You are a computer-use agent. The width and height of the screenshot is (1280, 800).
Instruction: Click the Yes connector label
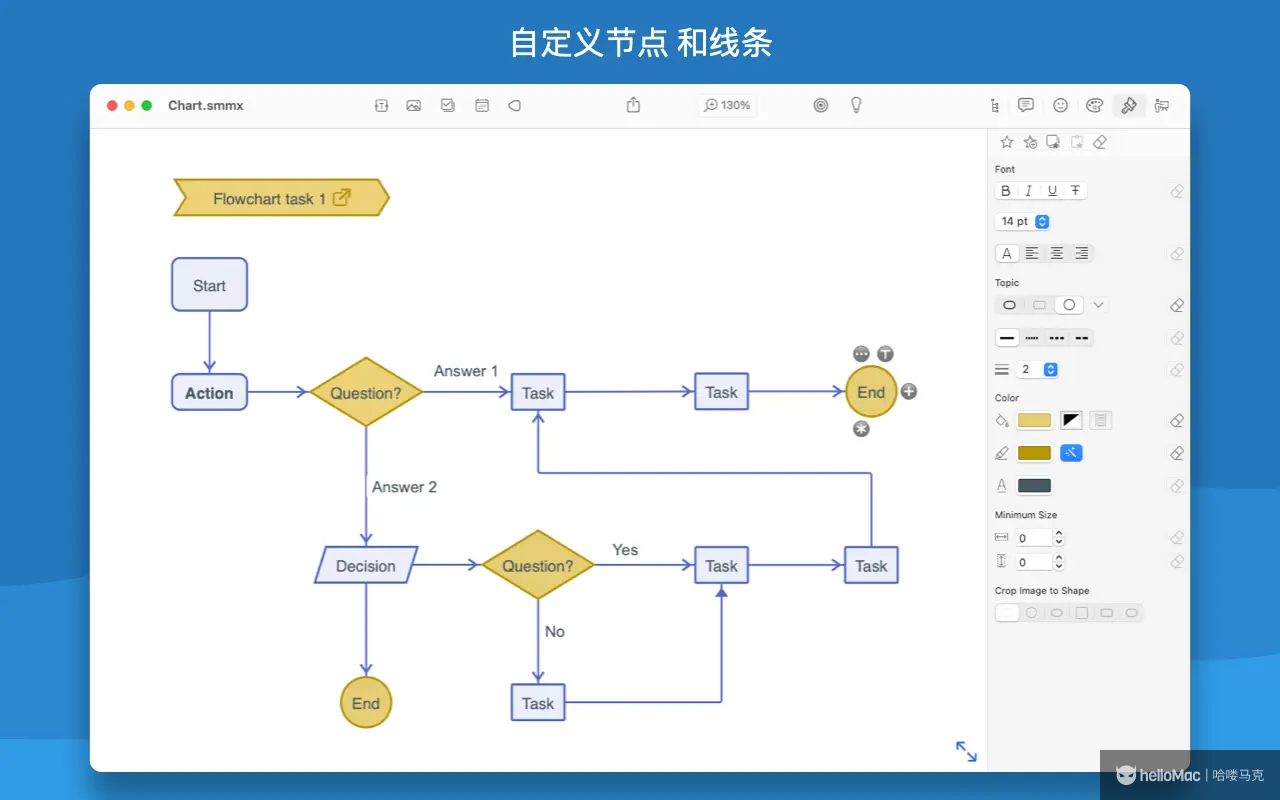pyautogui.click(x=625, y=550)
